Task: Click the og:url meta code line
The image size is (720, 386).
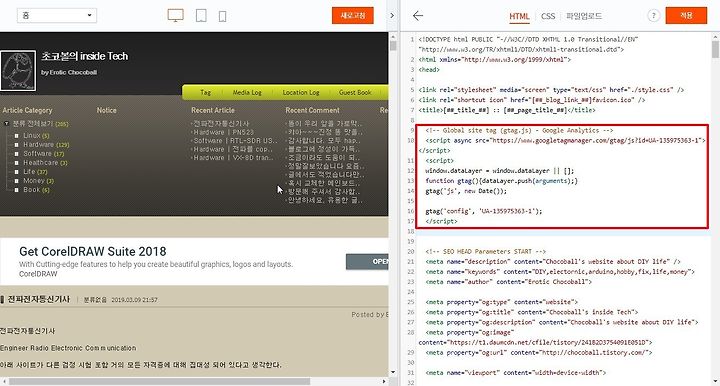Action: 539,352
